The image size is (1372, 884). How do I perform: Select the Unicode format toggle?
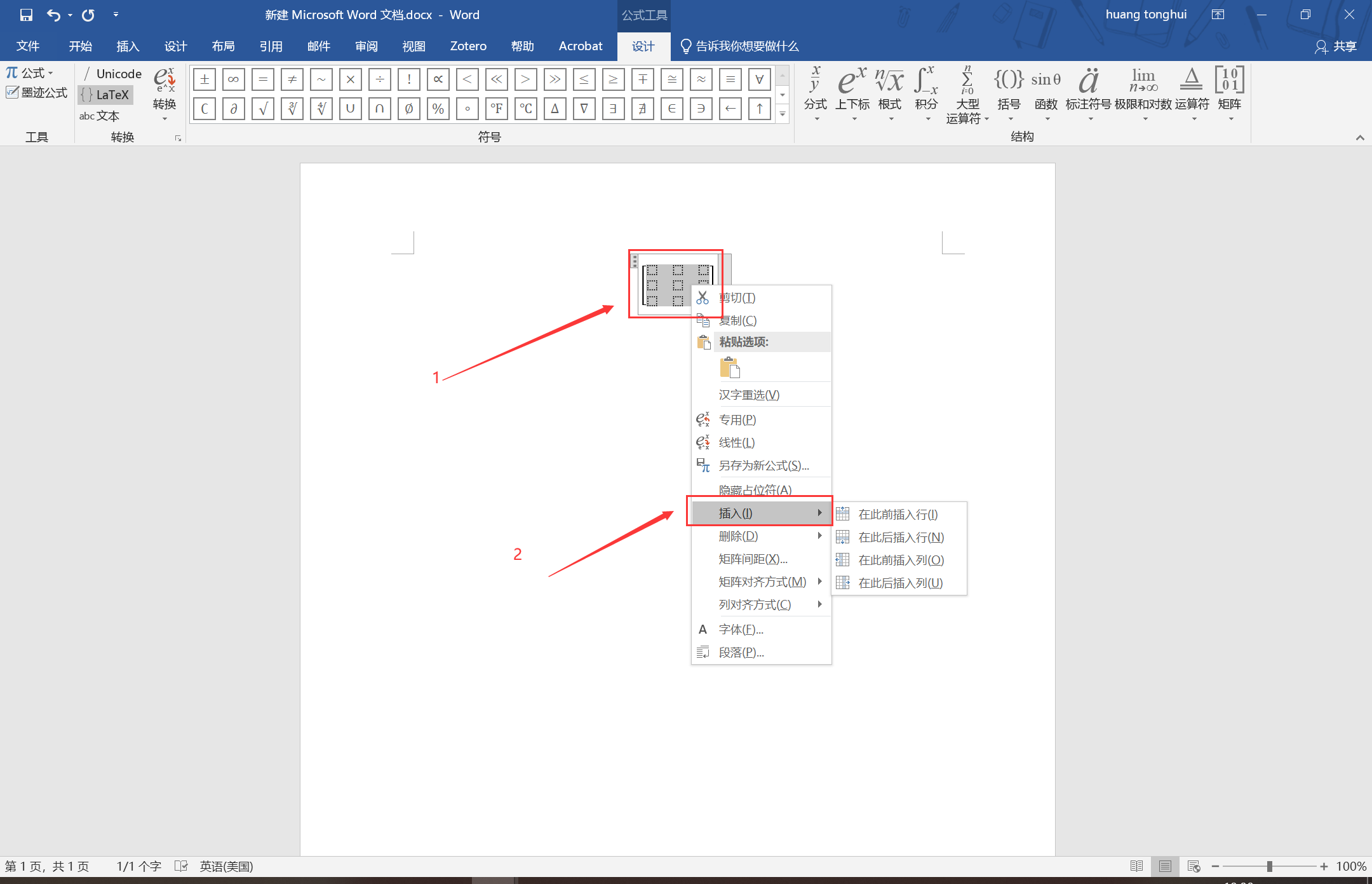coord(112,74)
